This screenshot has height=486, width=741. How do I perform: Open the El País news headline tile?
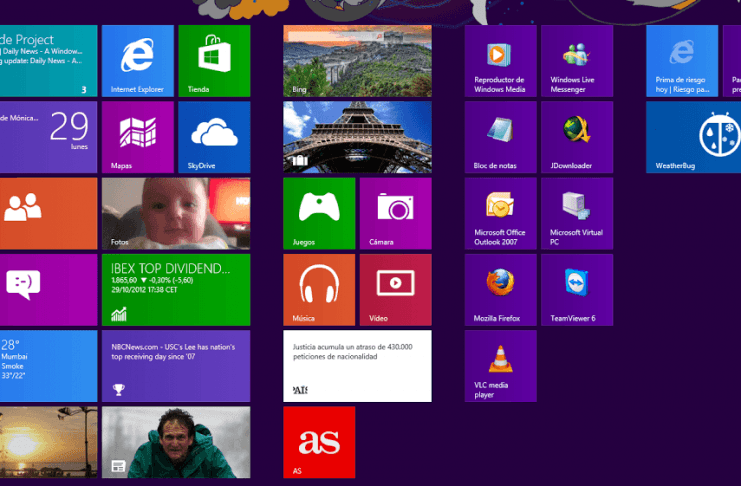pyautogui.click(x=357, y=366)
